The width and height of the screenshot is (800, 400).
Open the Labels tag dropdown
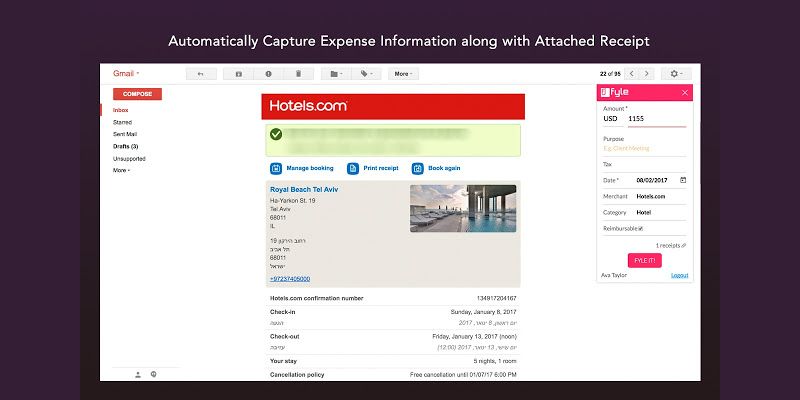click(366, 74)
